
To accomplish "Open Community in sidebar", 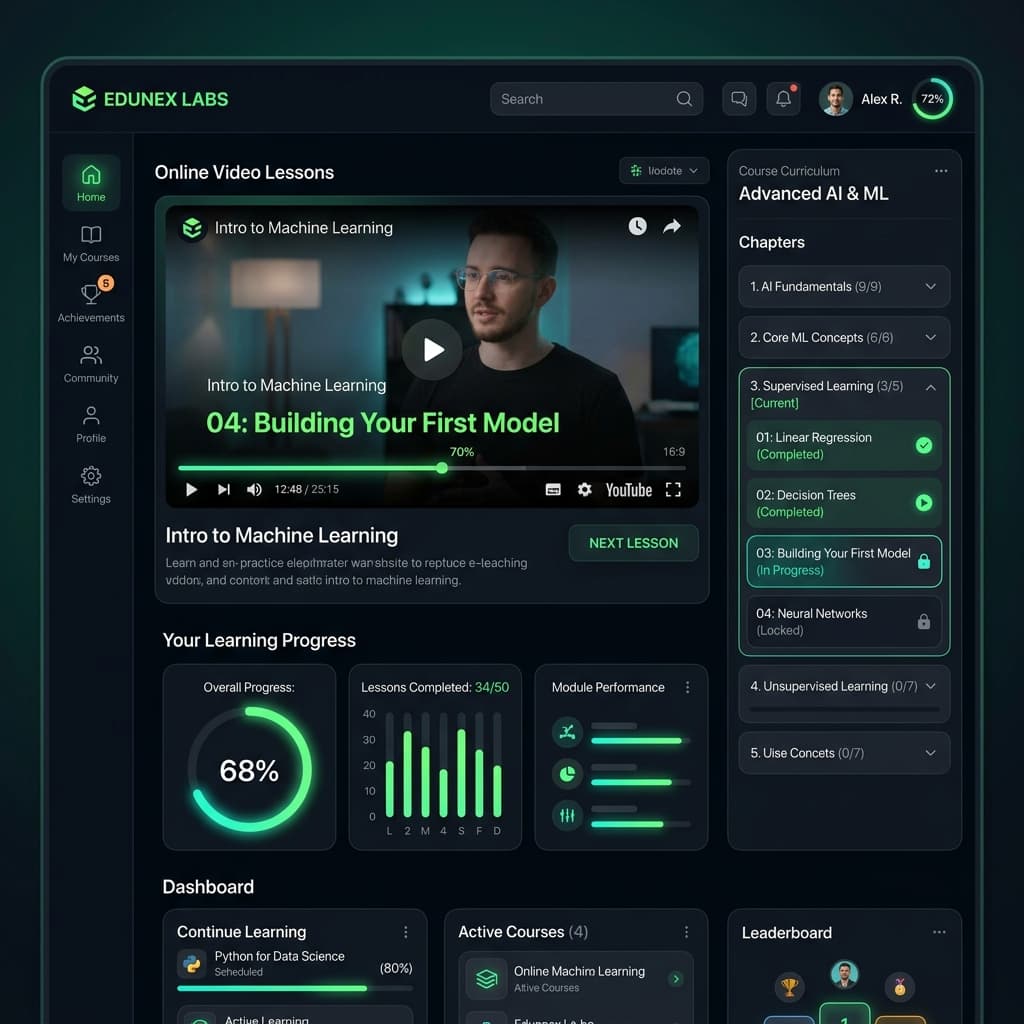I will [x=91, y=364].
